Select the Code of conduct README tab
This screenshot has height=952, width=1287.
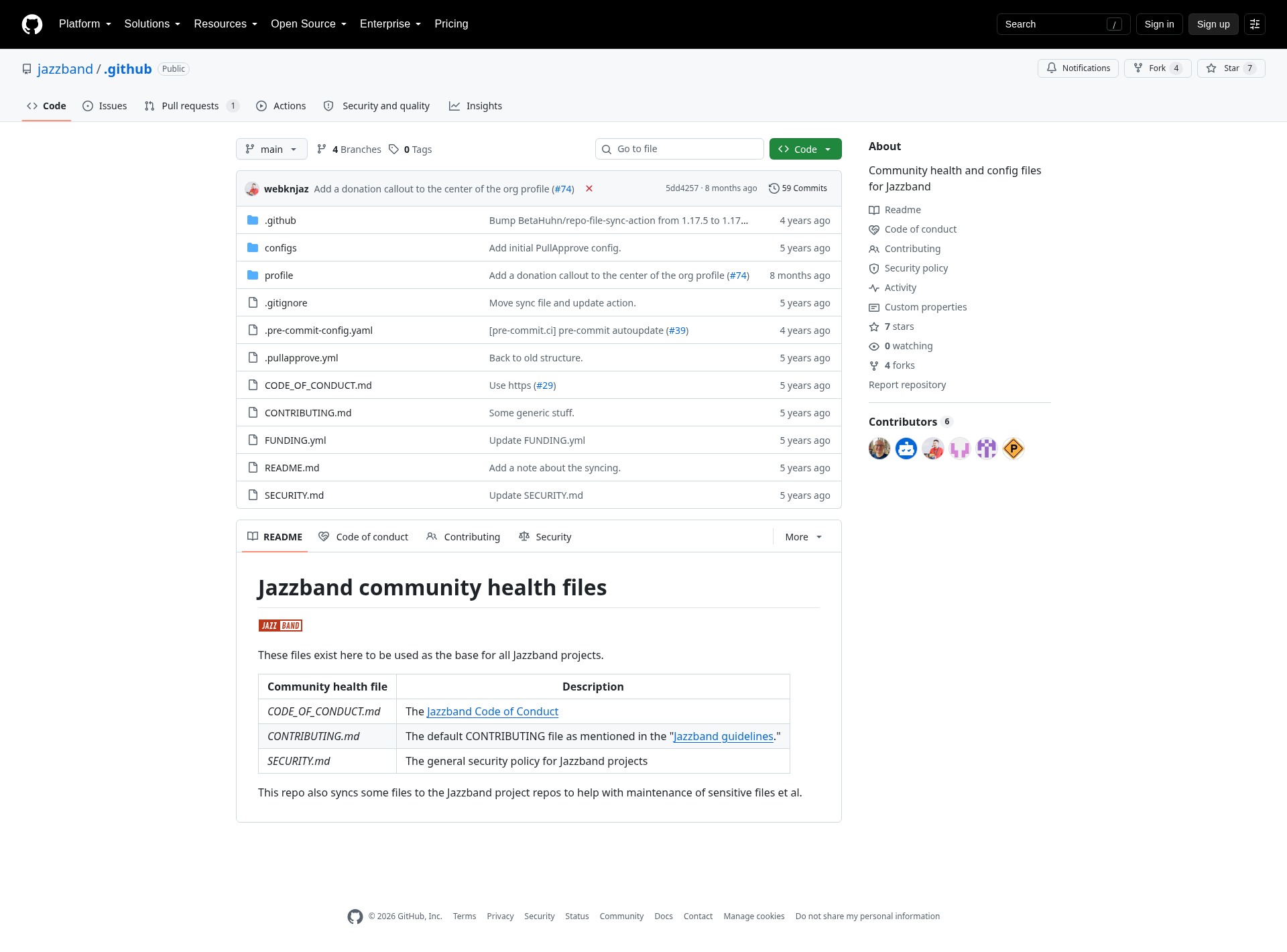[363, 537]
